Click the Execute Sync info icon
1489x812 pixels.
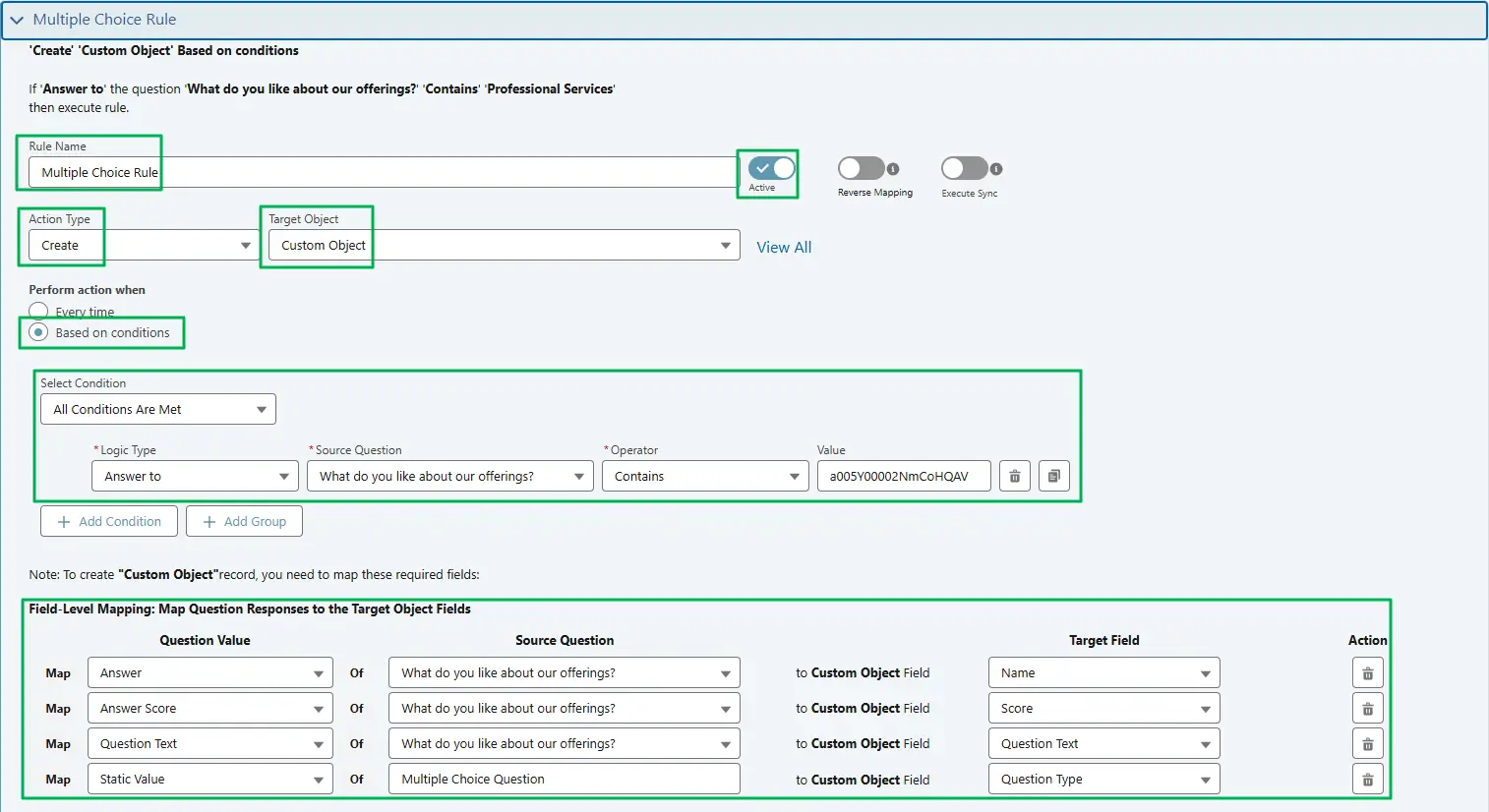tap(994, 168)
